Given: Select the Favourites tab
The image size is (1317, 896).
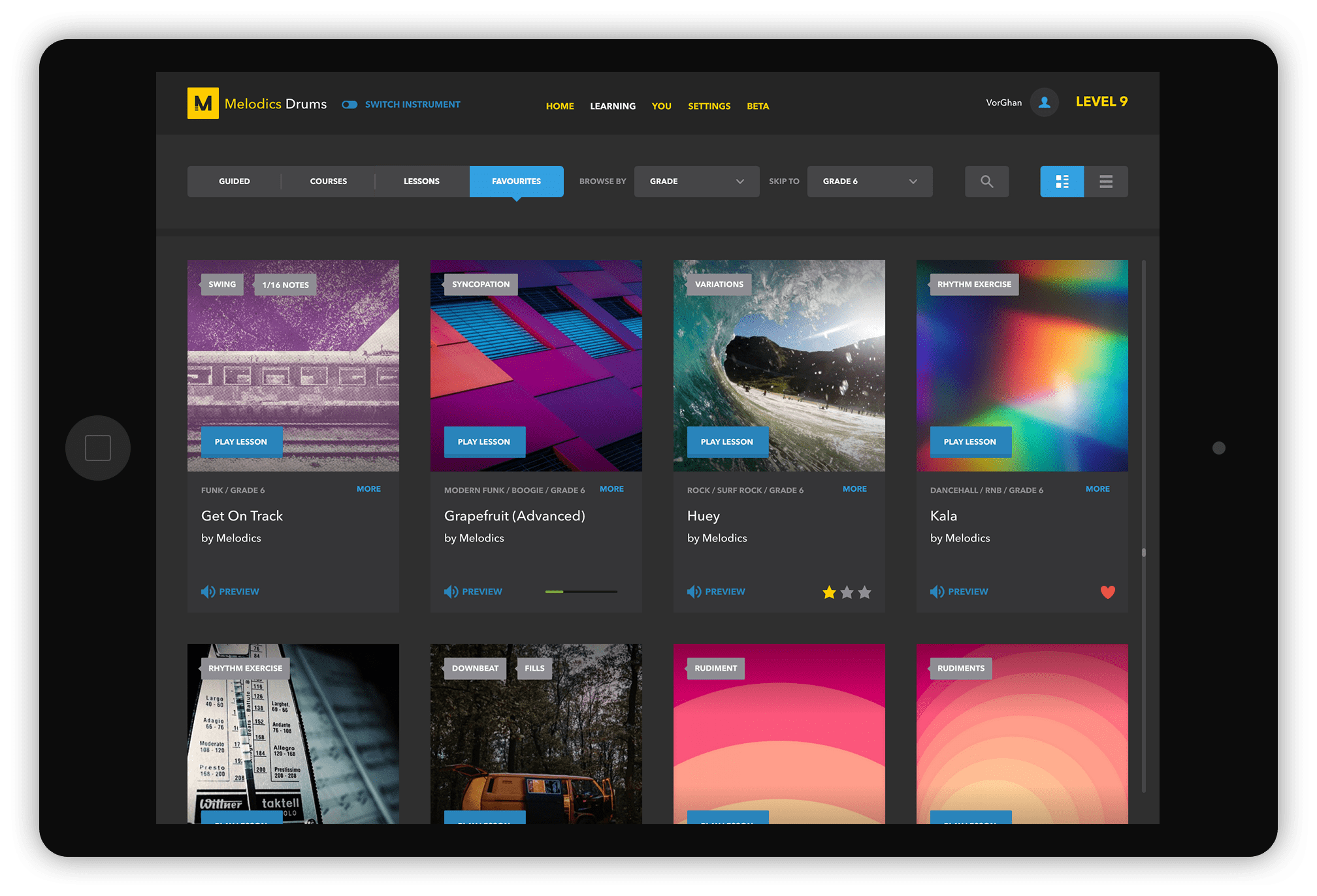Looking at the screenshot, I should [516, 181].
